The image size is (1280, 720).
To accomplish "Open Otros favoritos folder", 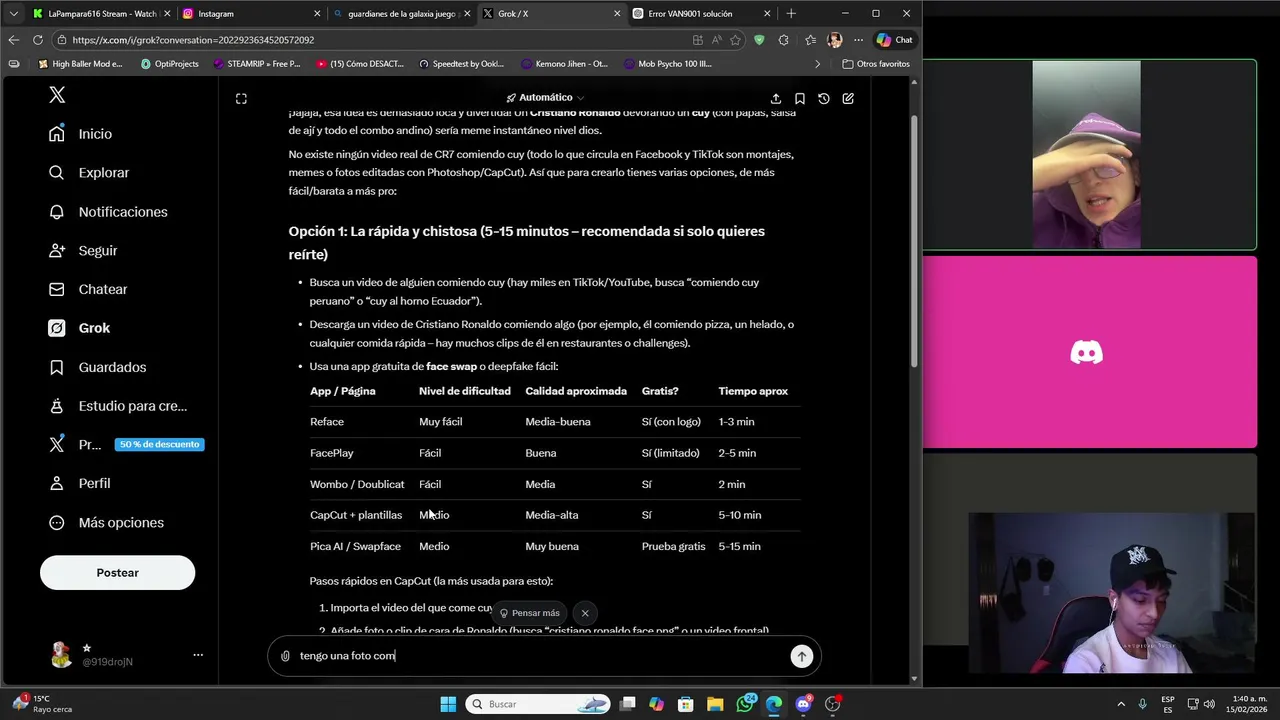I will pyautogui.click(x=876, y=64).
